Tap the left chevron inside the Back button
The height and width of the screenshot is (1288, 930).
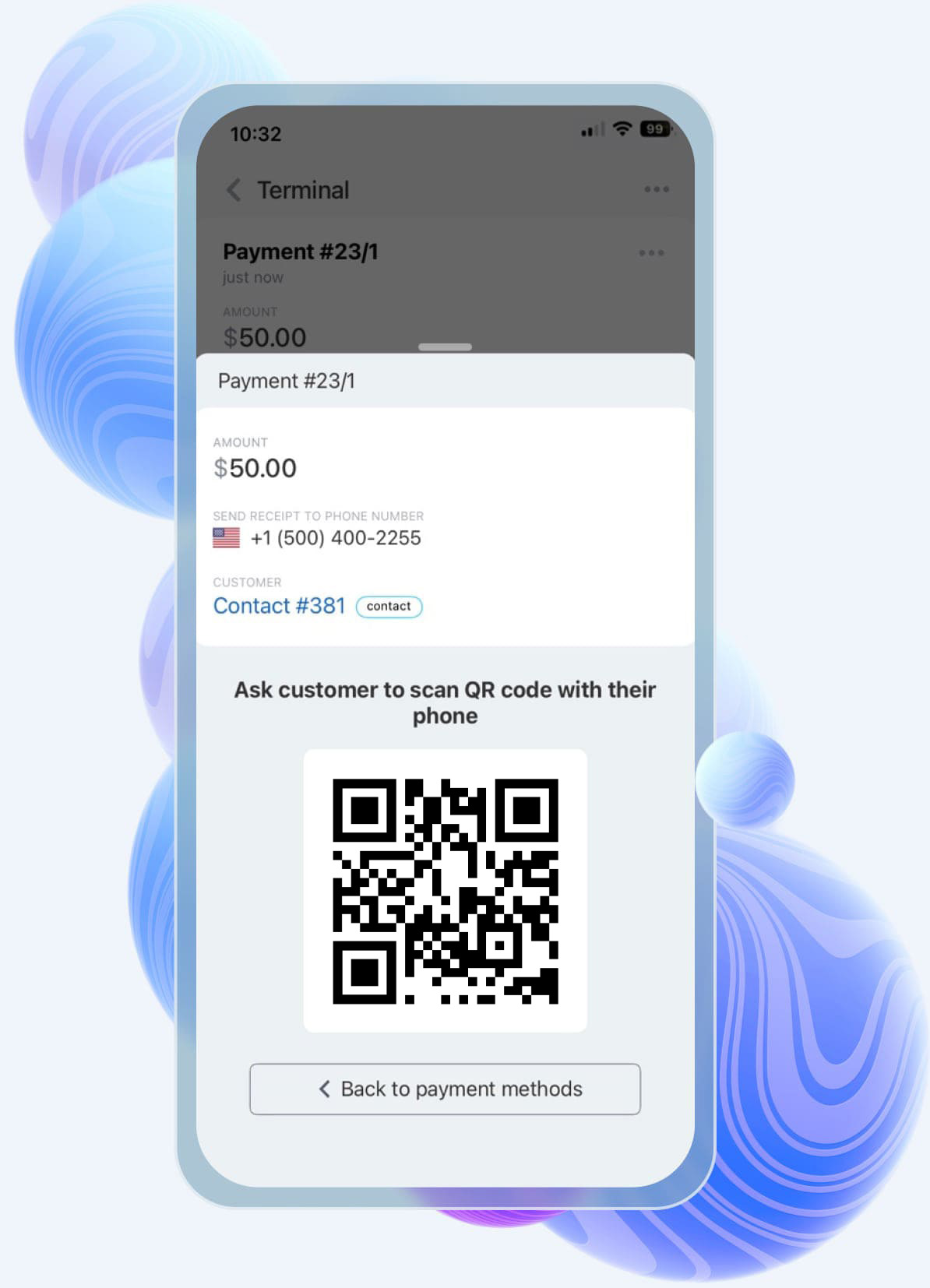tap(324, 1089)
